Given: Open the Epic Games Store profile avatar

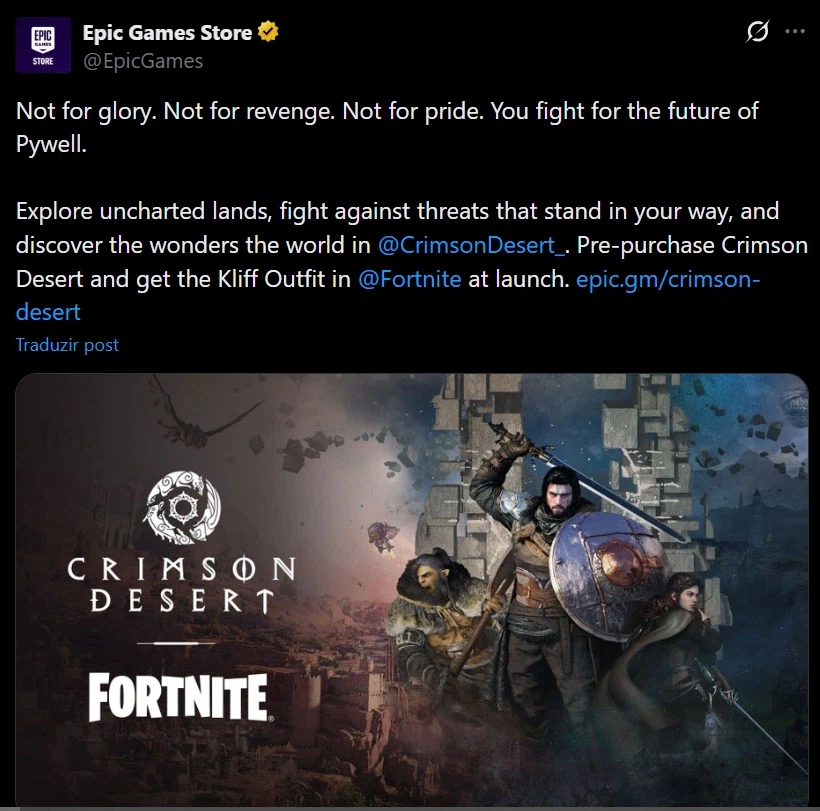Looking at the screenshot, I should coord(43,45).
